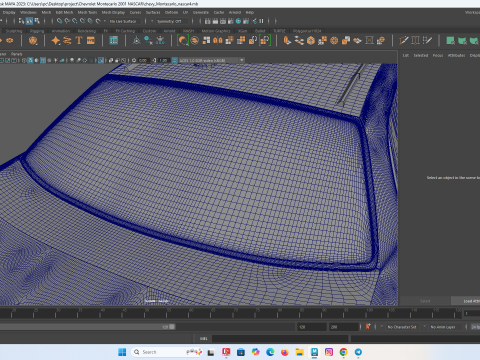This screenshot has width=480, height=360.
Task: Open the Edit Mesh menu
Action: (64, 12)
